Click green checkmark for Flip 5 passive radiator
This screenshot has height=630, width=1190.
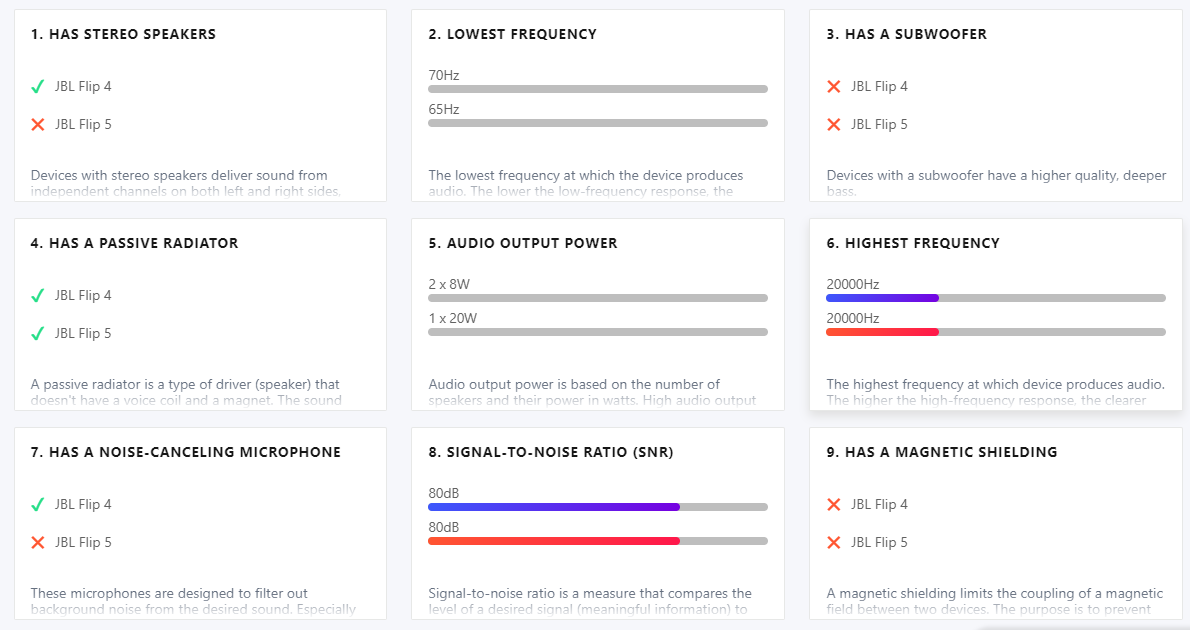tap(38, 334)
